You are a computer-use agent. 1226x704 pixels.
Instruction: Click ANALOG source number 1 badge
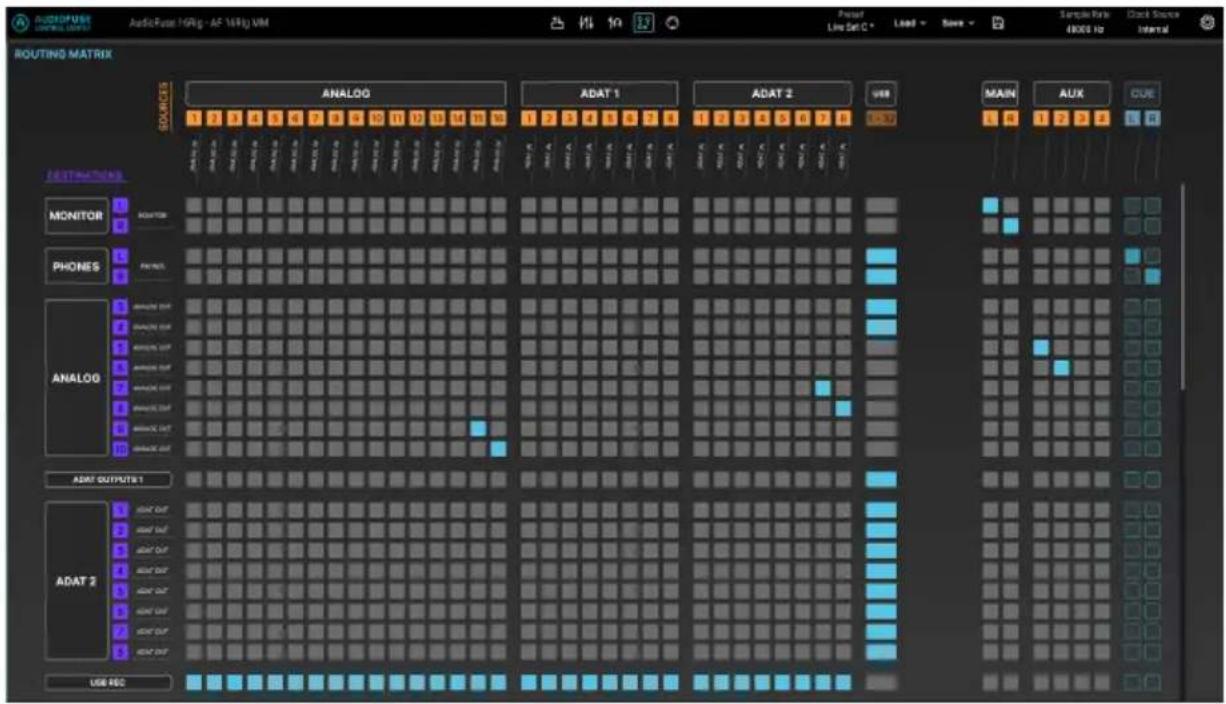(194, 119)
